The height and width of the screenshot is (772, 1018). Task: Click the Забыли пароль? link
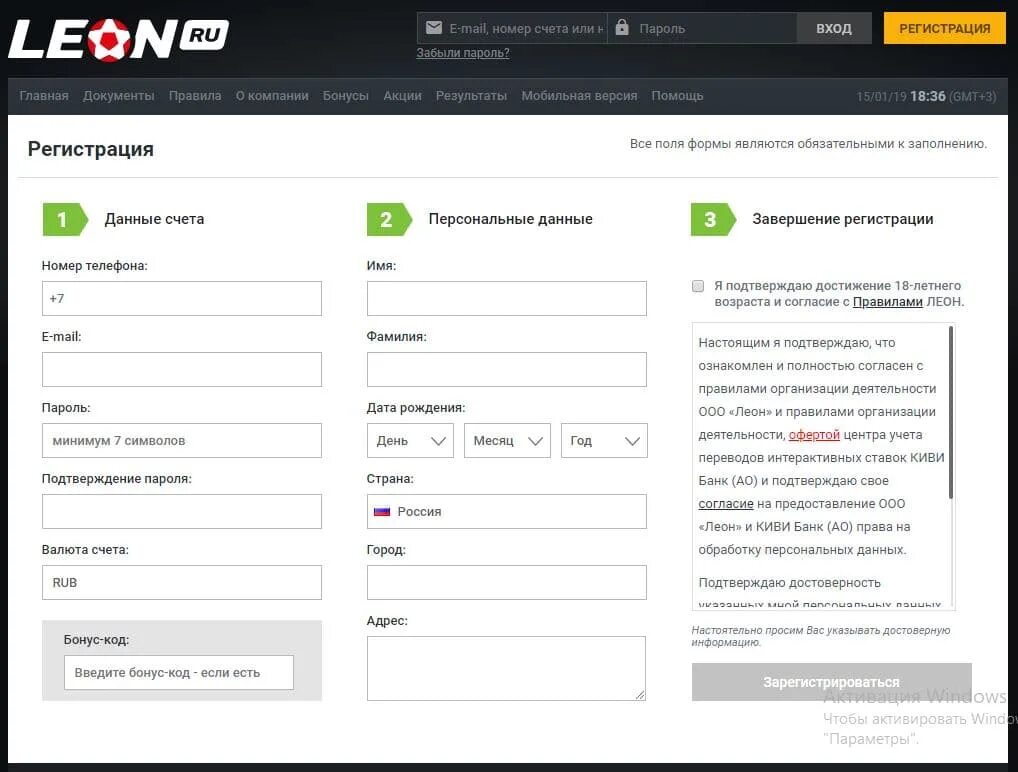[x=463, y=53]
